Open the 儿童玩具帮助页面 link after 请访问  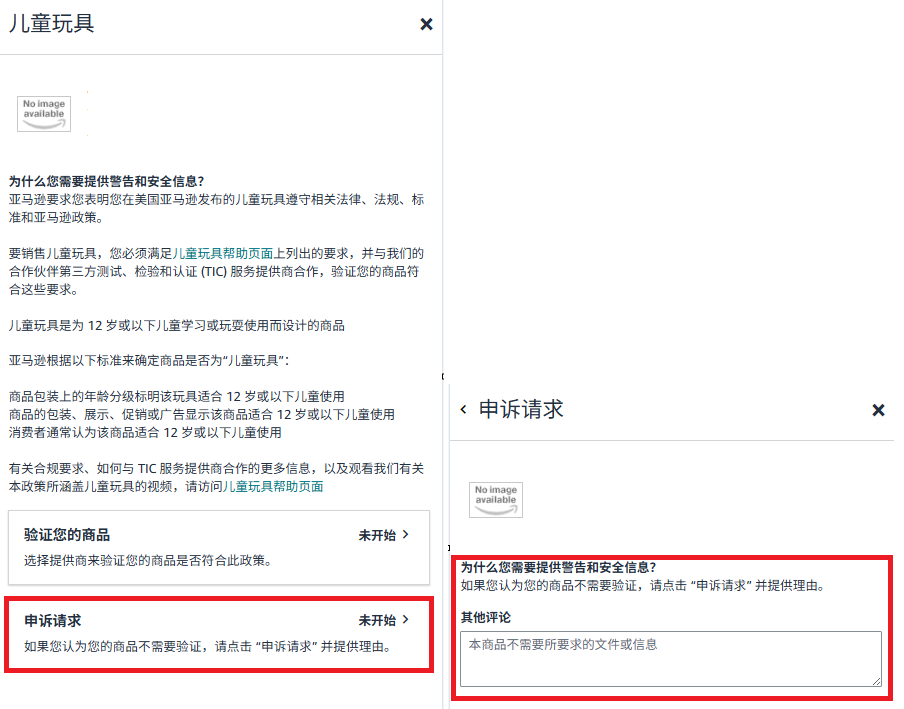click(273, 487)
